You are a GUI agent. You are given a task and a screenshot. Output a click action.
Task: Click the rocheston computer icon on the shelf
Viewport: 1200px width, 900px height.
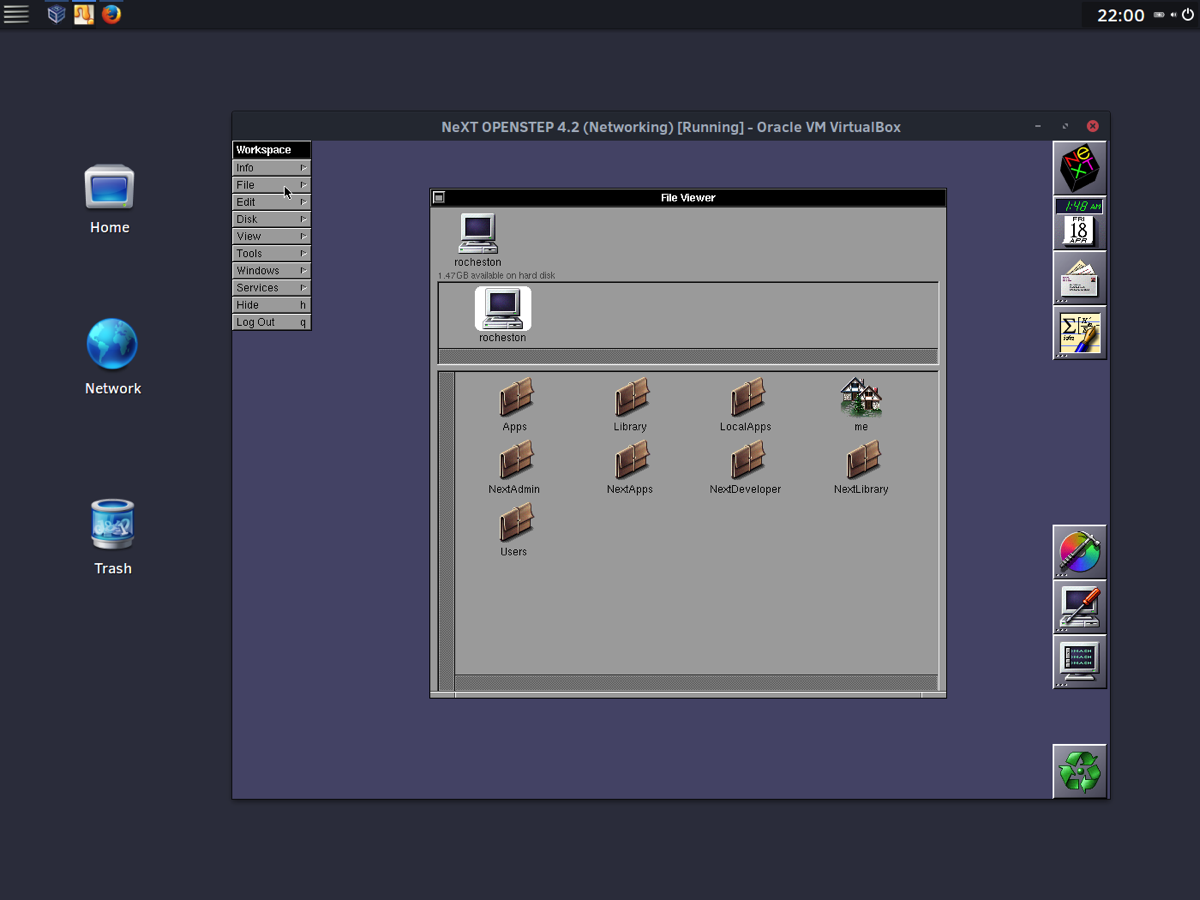pos(478,234)
